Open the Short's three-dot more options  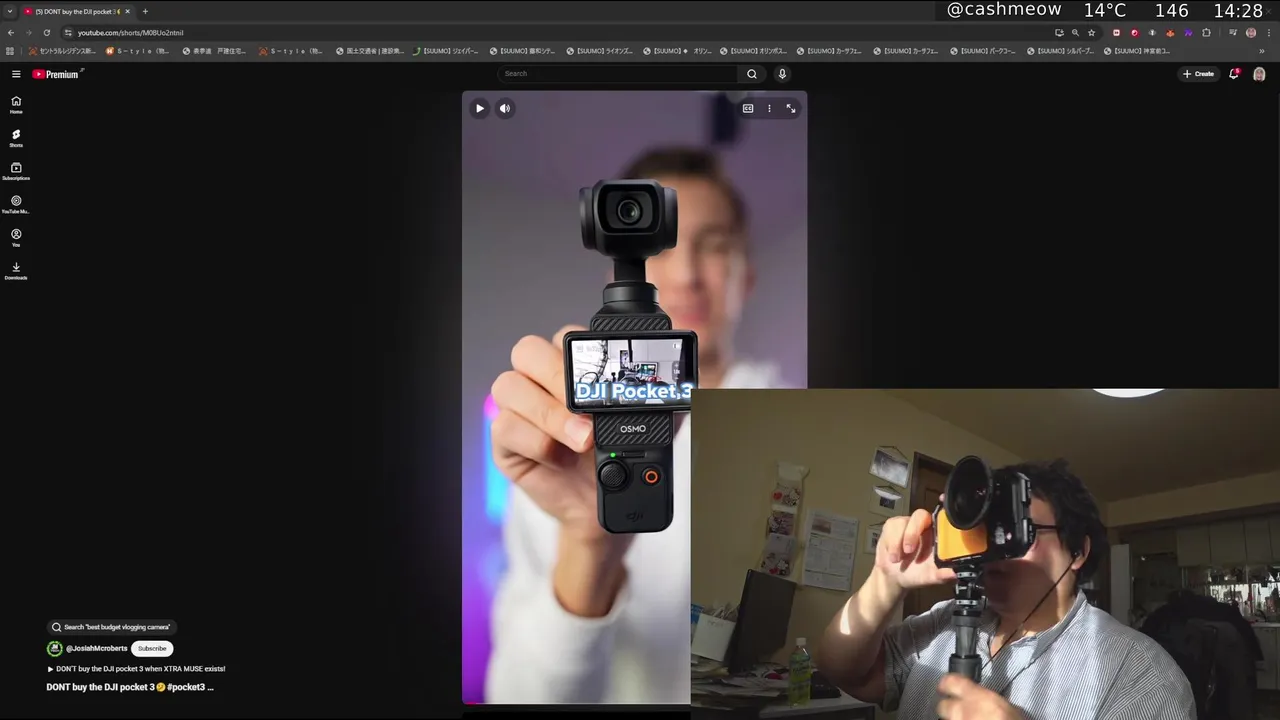769,108
